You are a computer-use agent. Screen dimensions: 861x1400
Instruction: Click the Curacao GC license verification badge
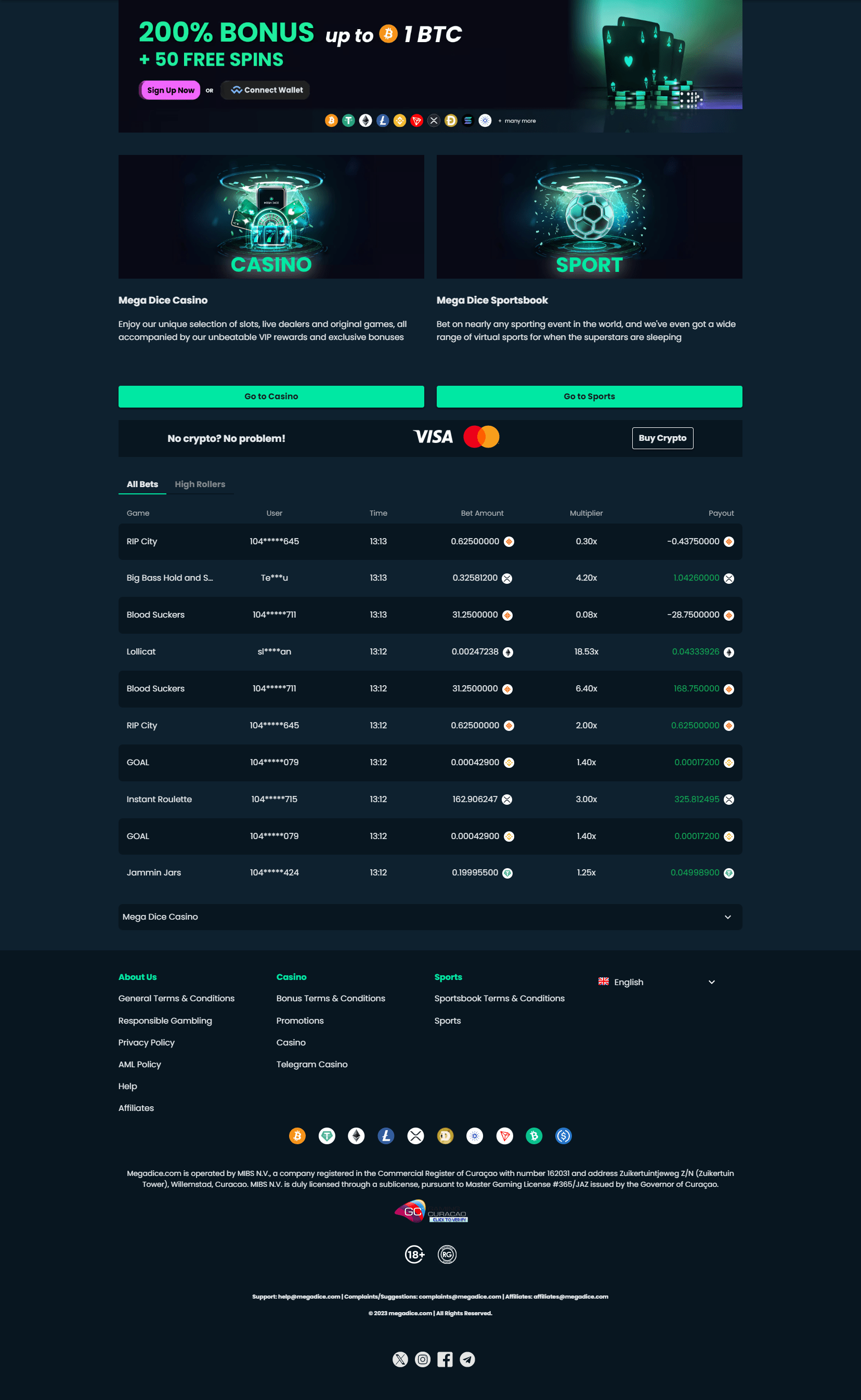click(x=431, y=1212)
